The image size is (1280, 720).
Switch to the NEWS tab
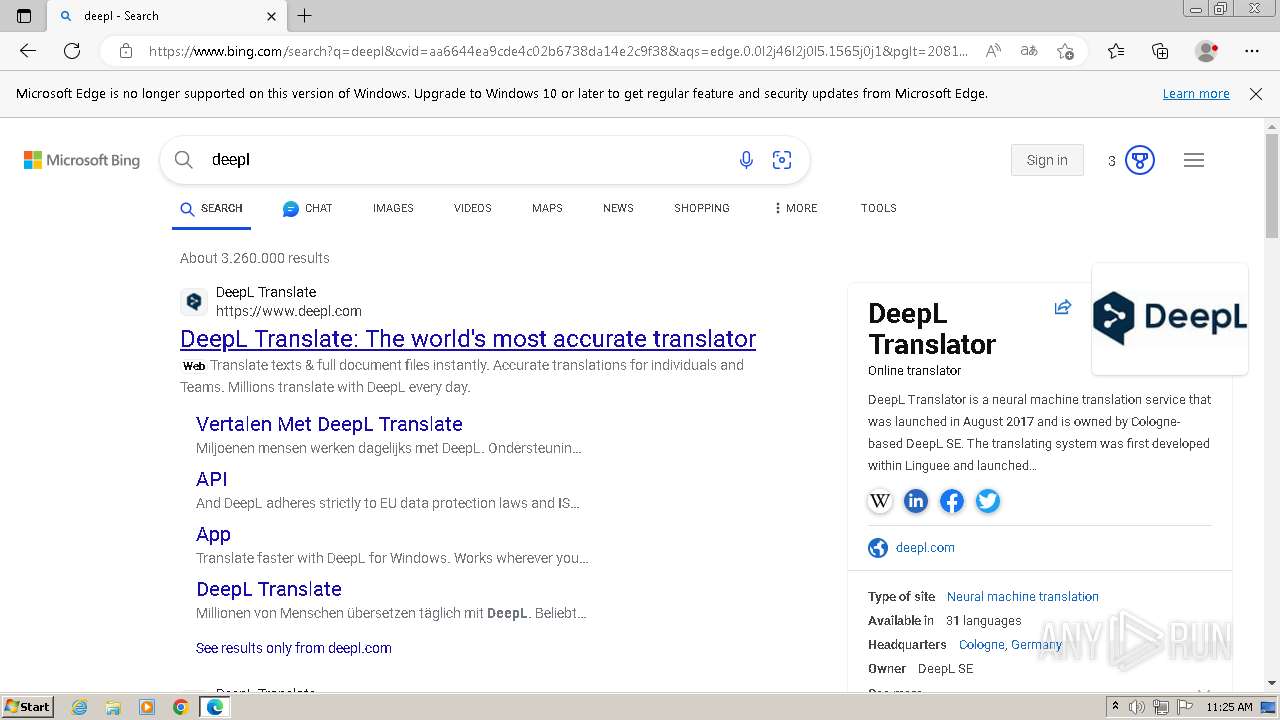(618, 209)
